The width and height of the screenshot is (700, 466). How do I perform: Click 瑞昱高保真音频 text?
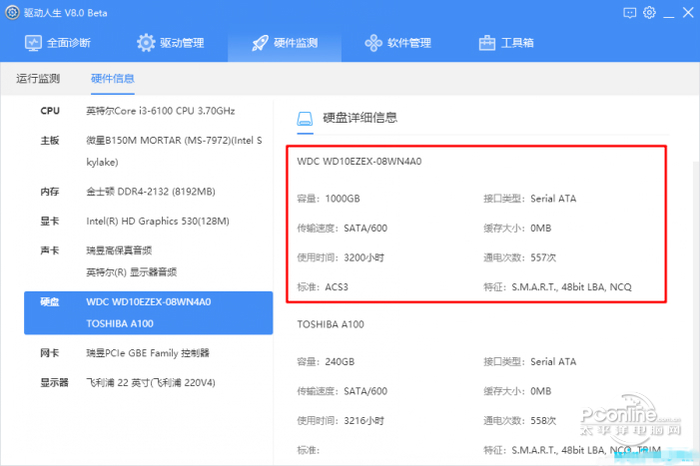tap(119, 250)
